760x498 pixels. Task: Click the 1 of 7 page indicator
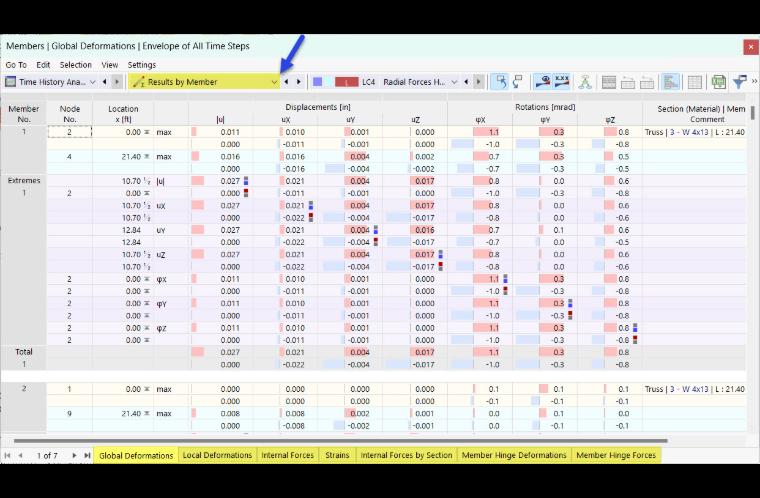click(47, 455)
